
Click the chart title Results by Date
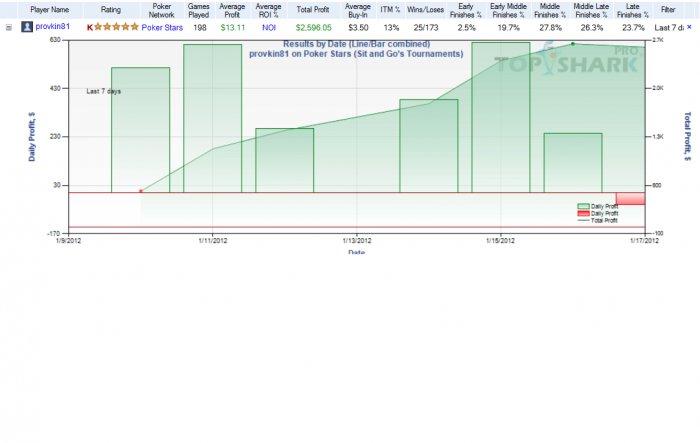(x=356, y=44)
